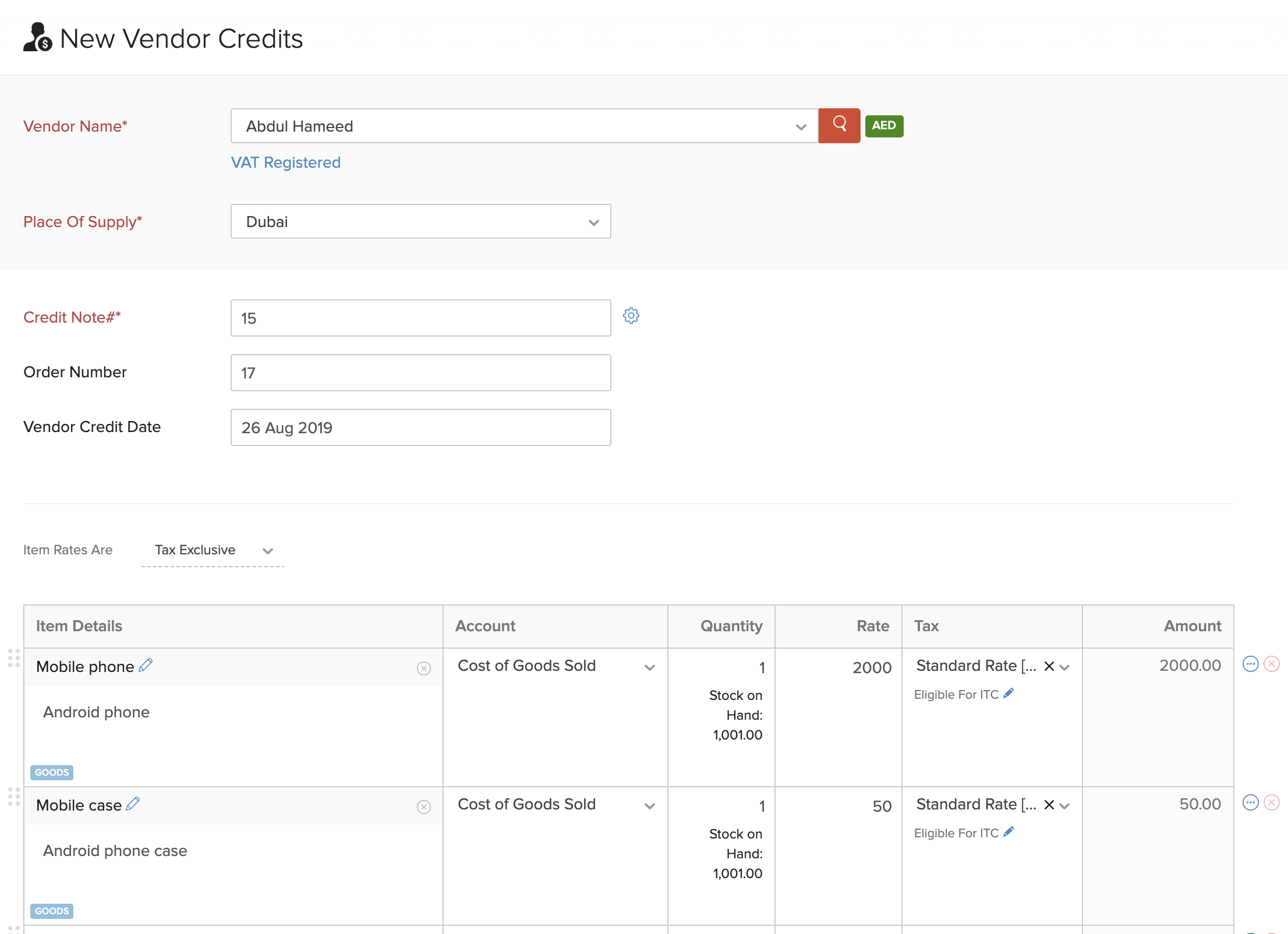The image size is (1288, 934).
Task: Open more options for the Mobile phone row
Action: (x=1251, y=663)
